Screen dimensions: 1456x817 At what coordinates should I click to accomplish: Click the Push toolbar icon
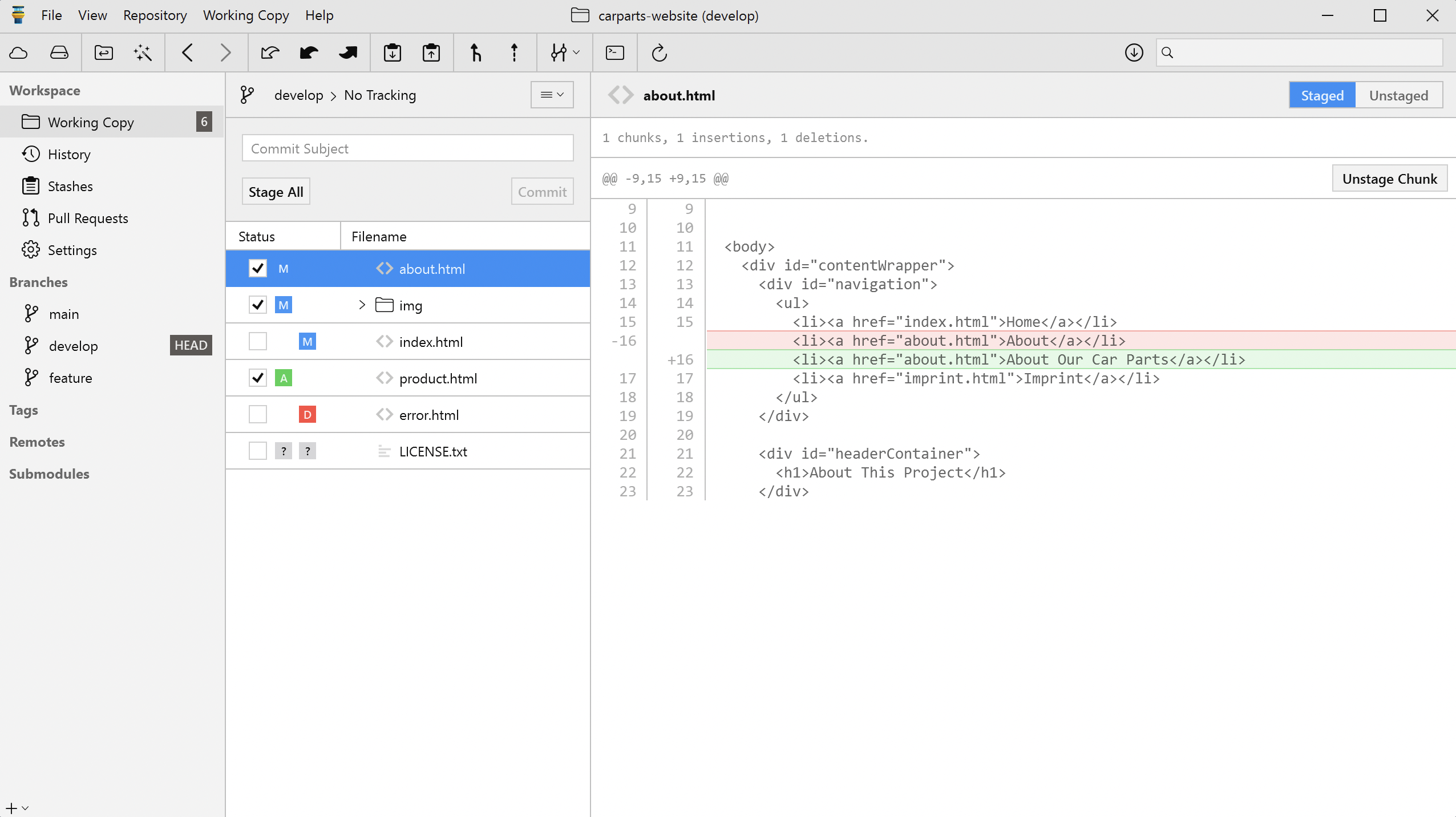pyautogui.click(x=347, y=53)
